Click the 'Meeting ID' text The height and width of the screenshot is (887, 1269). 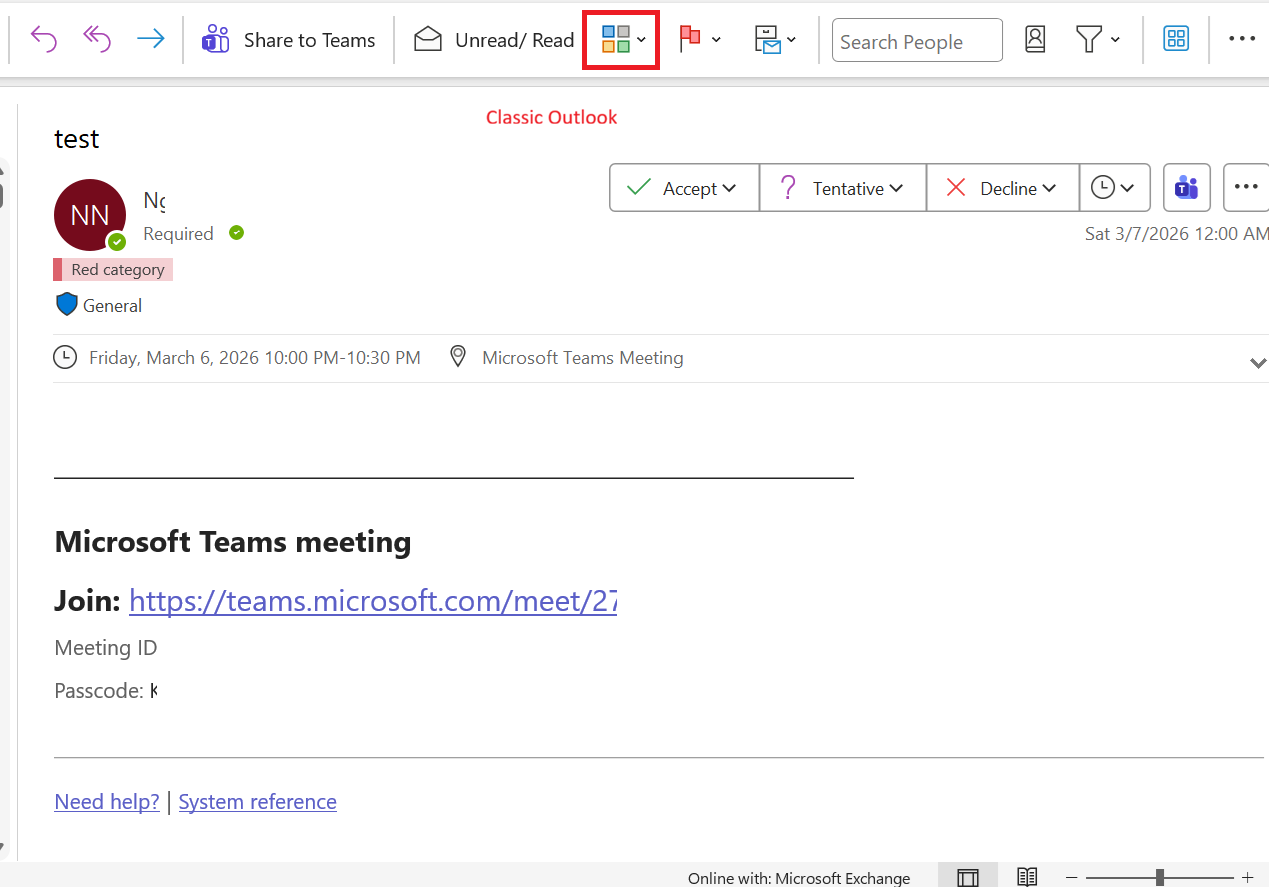click(106, 648)
